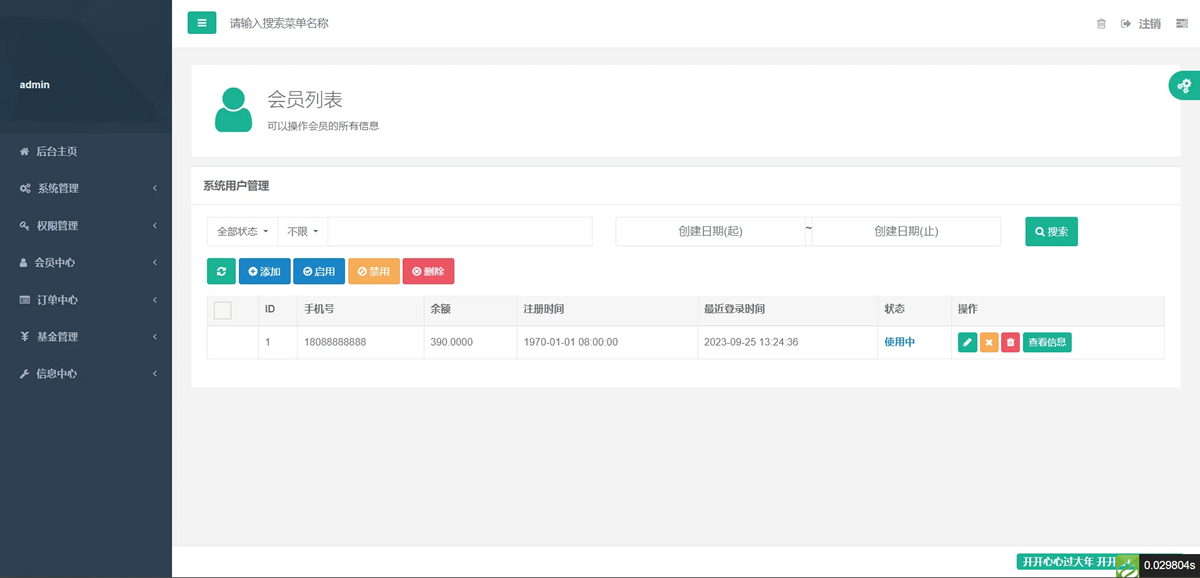Open the right-side list panel icon
Viewport: 1200px width, 578px height.
[1181, 24]
